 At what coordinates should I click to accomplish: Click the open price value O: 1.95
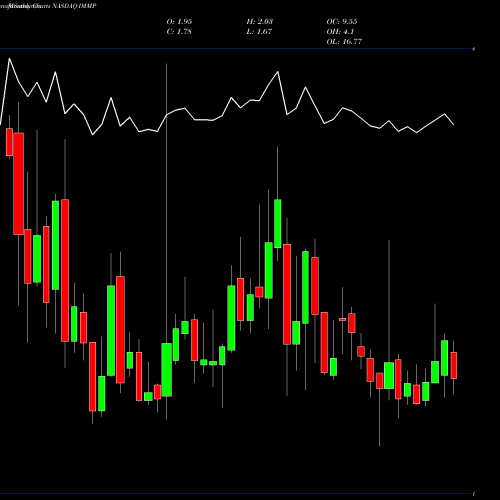tap(179, 22)
